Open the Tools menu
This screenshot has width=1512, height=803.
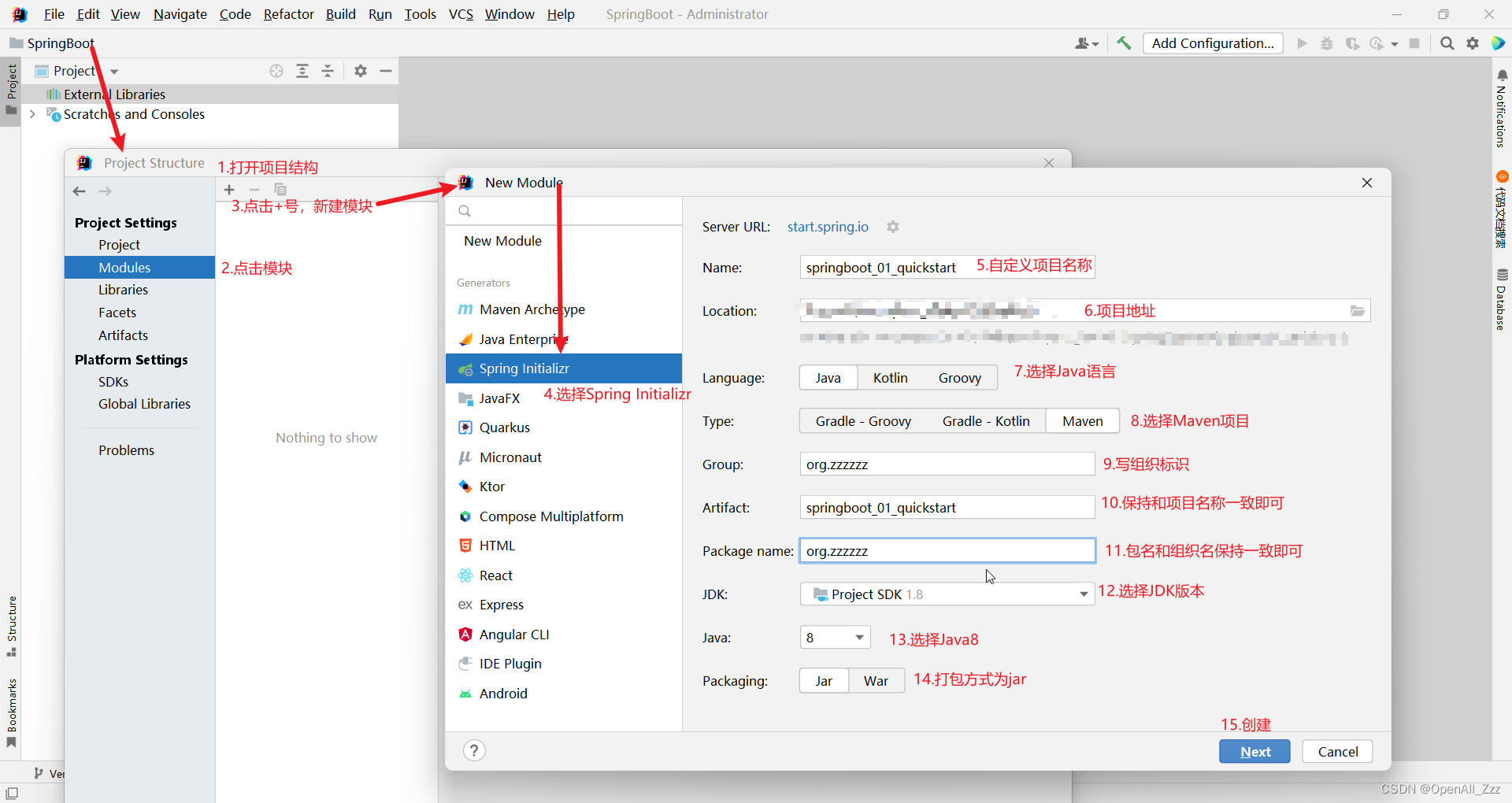click(421, 14)
